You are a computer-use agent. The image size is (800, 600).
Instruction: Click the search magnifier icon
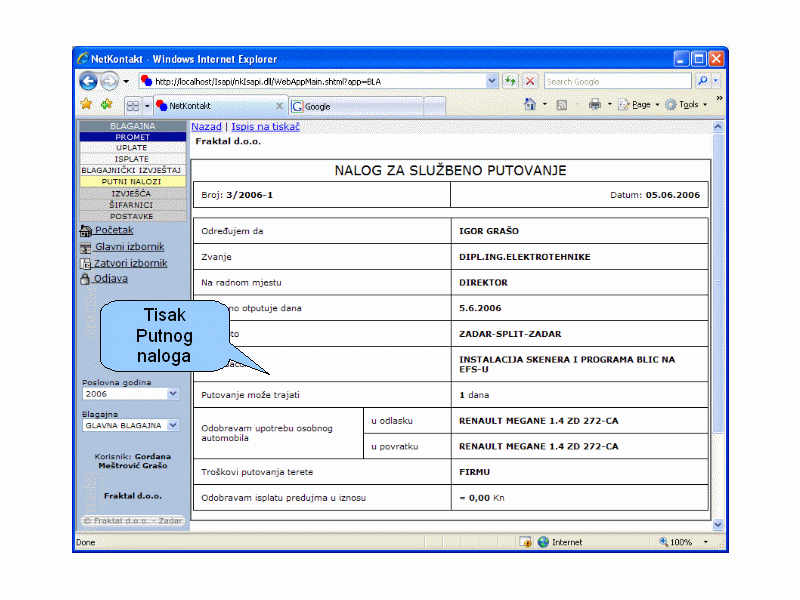pos(703,81)
